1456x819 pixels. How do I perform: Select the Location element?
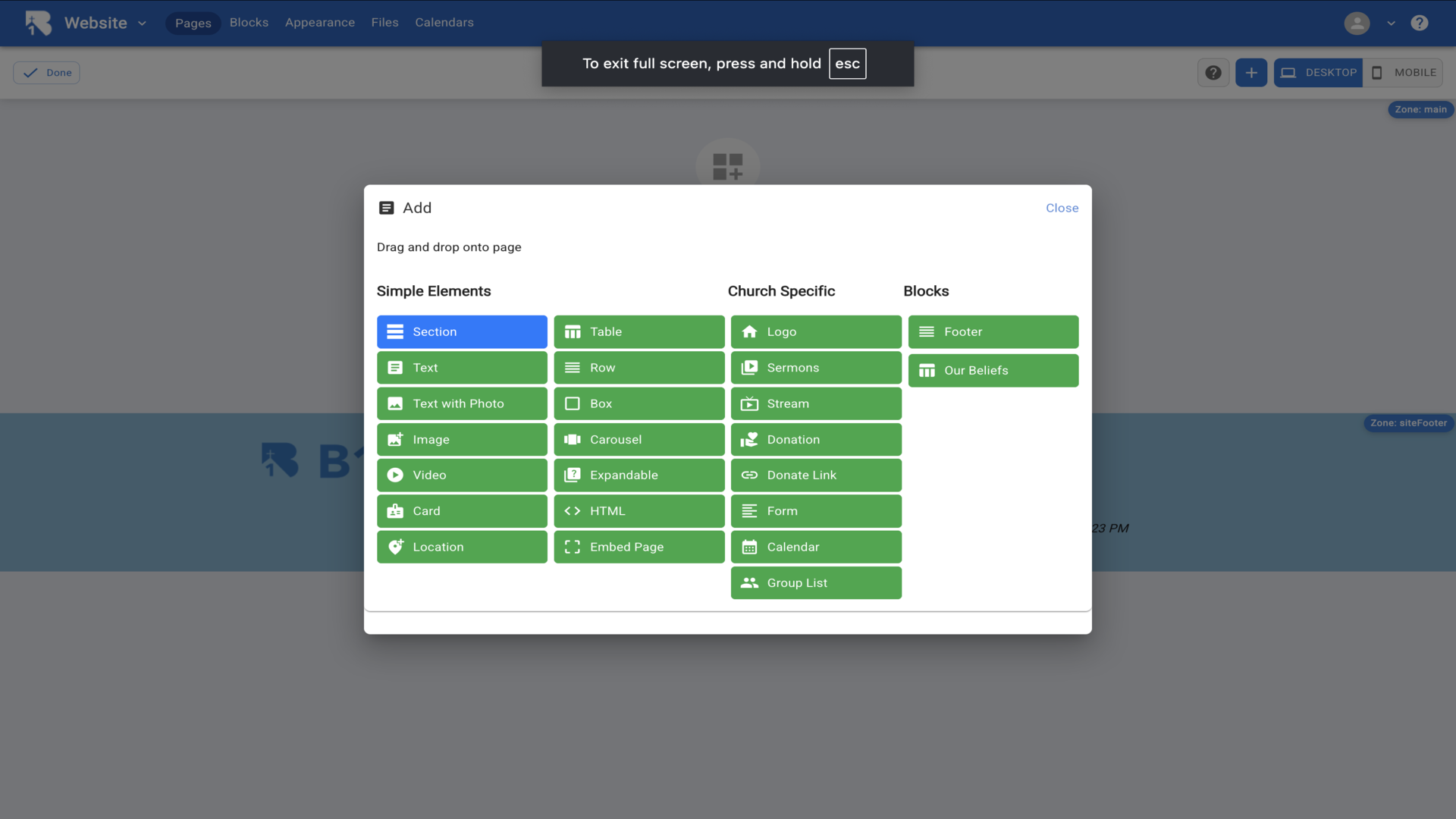coord(462,547)
